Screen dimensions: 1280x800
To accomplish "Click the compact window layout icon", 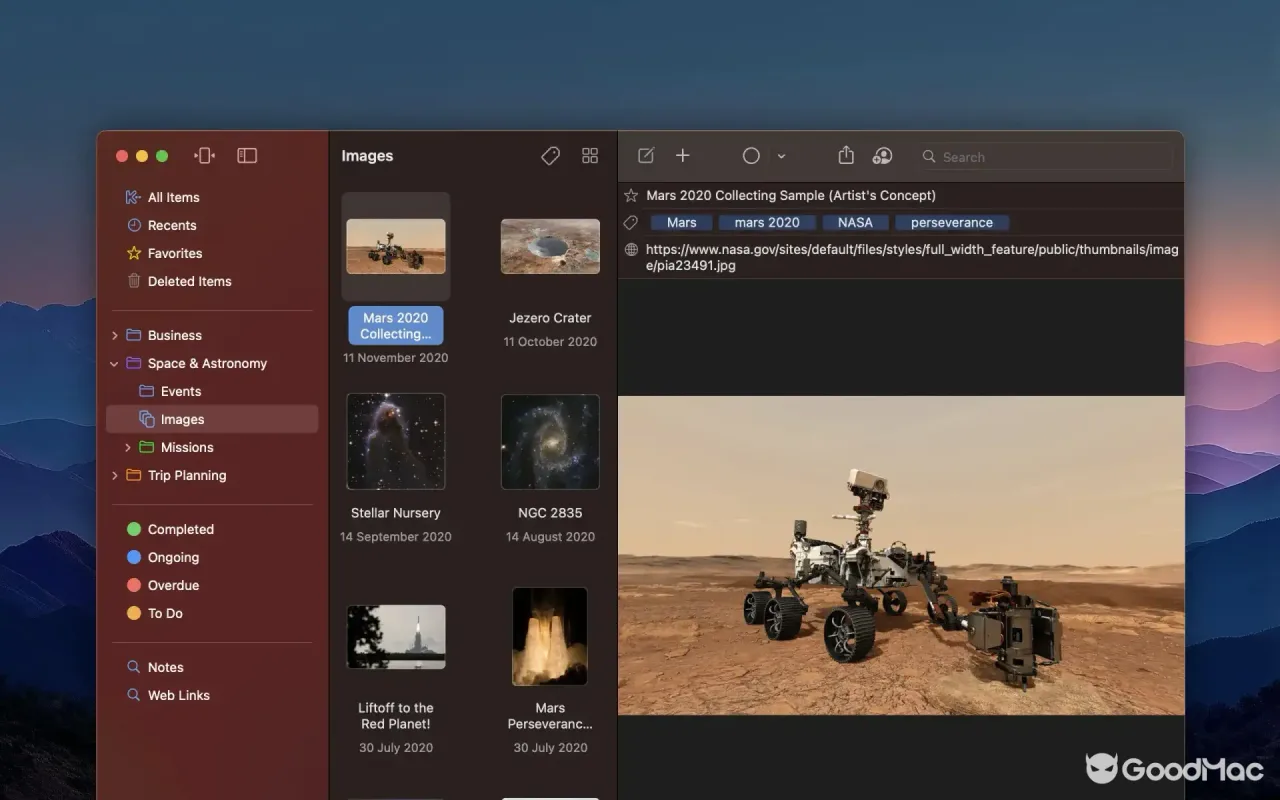I will point(205,156).
